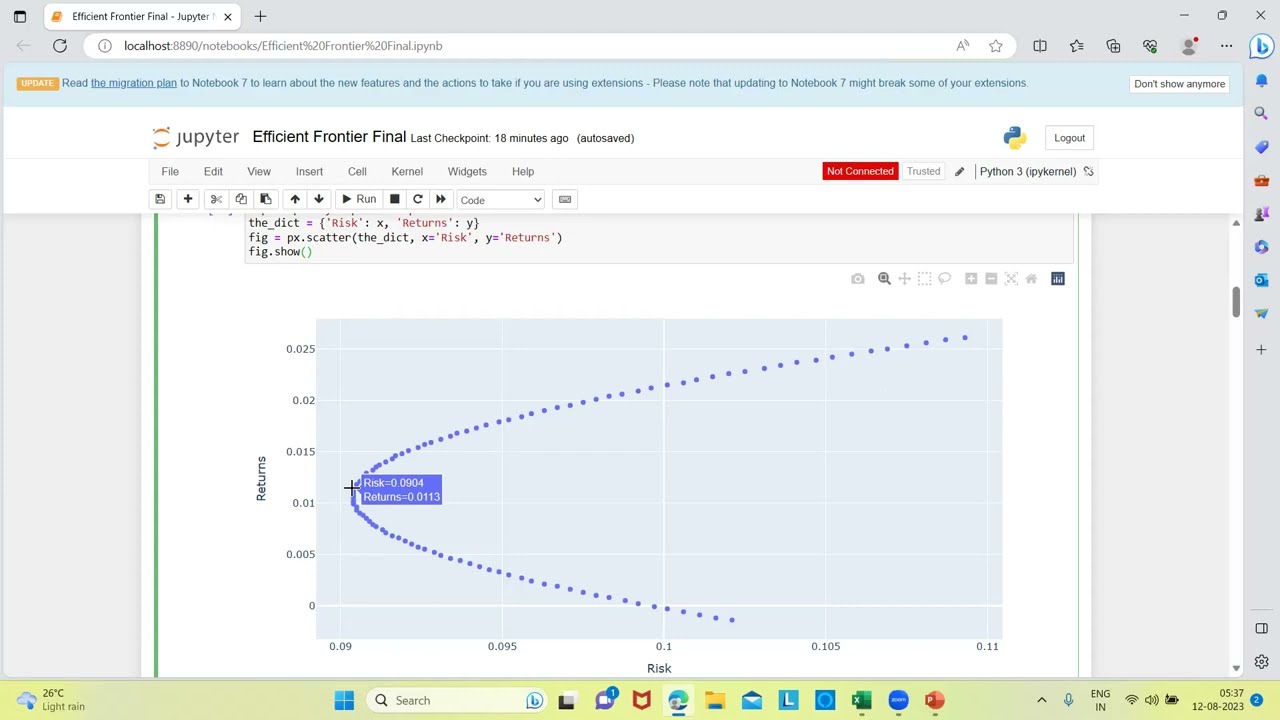This screenshot has width=1280, height=720.
Task: Click the browser address bar URL
Action: pos(283,45)
